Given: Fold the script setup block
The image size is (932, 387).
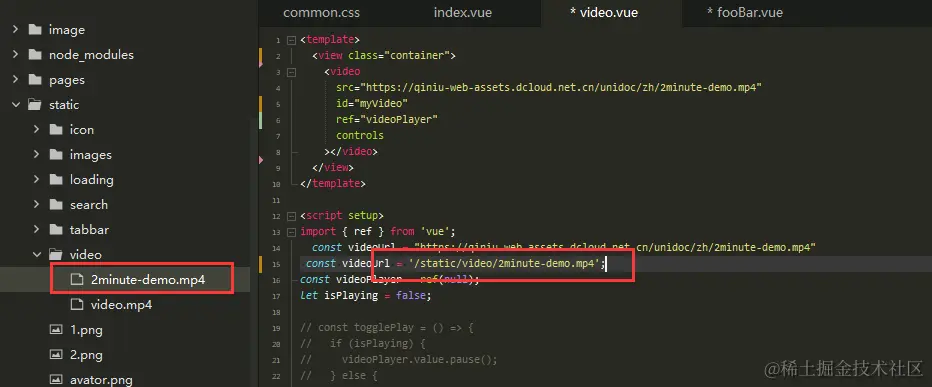Looking at the screenshot, I should tap(291, 216).
